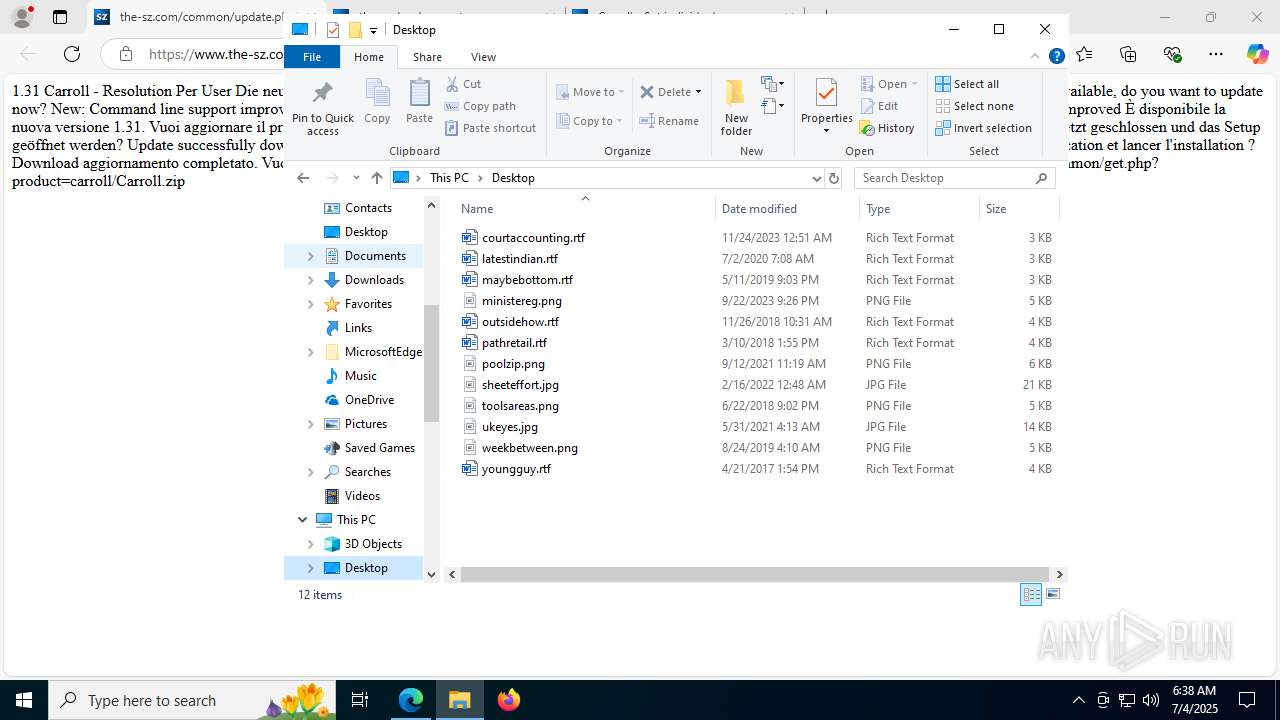This screenshot has width=1280, height=720.
Task: Click the Edit ribbon button
Action: click(878, 106)
